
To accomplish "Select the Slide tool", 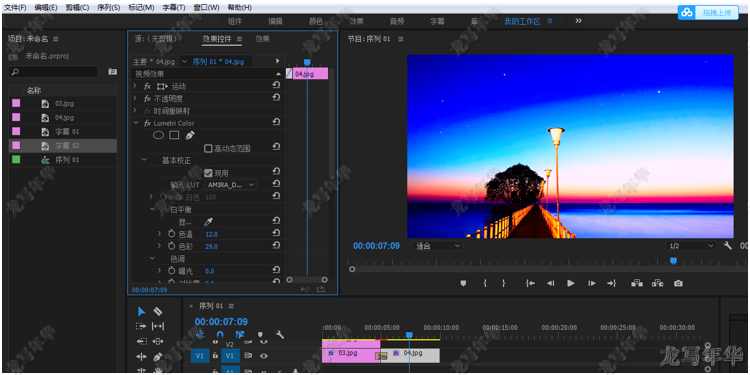I will tap(158, 342).
